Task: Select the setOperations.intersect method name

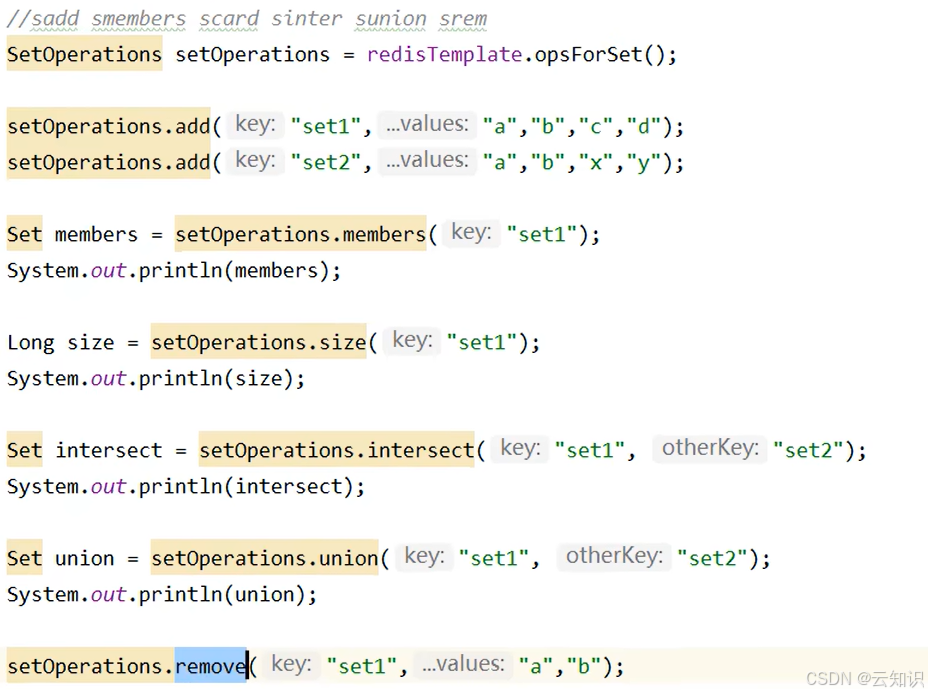Action: tap(335, 449)
